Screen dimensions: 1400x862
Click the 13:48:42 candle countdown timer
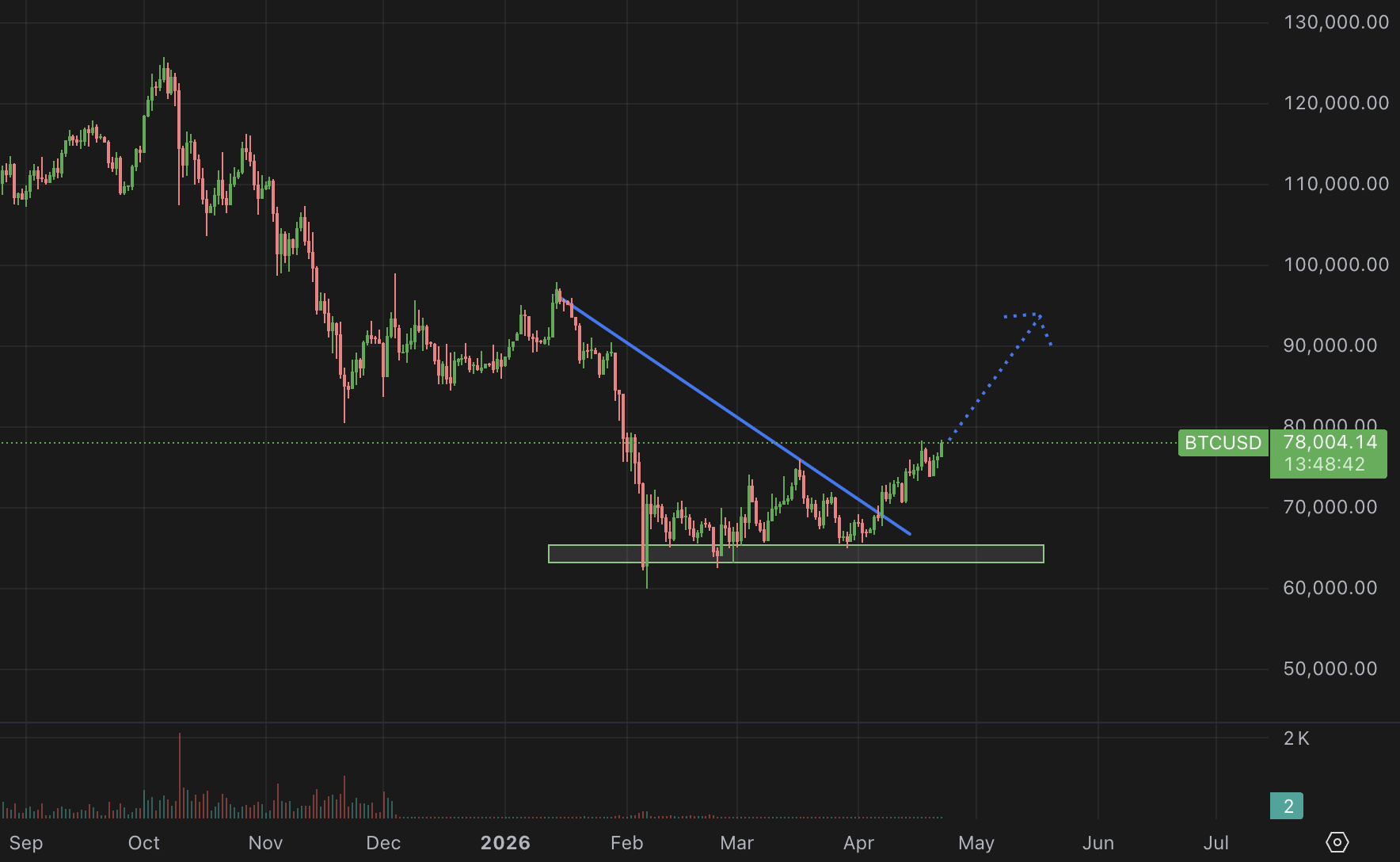click(1324, 464)
